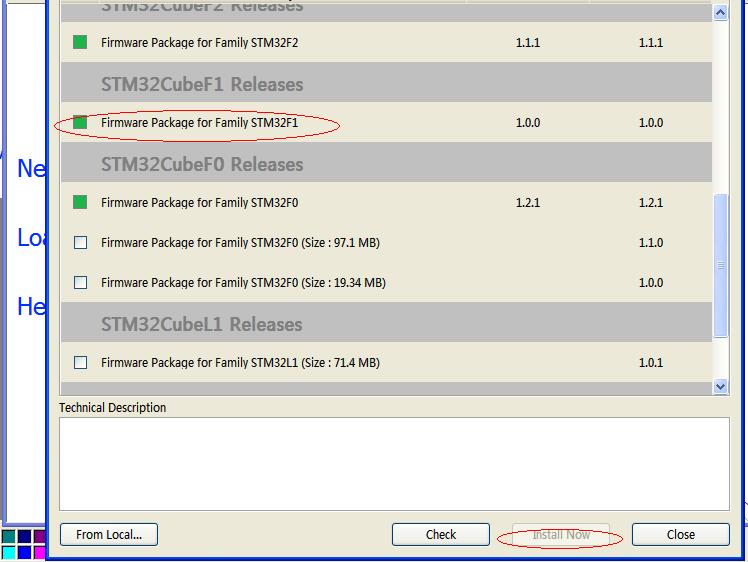748x562 pixels.
Task: Pick the navy blue swatch in background palette
Action: [x=24, y=537]
